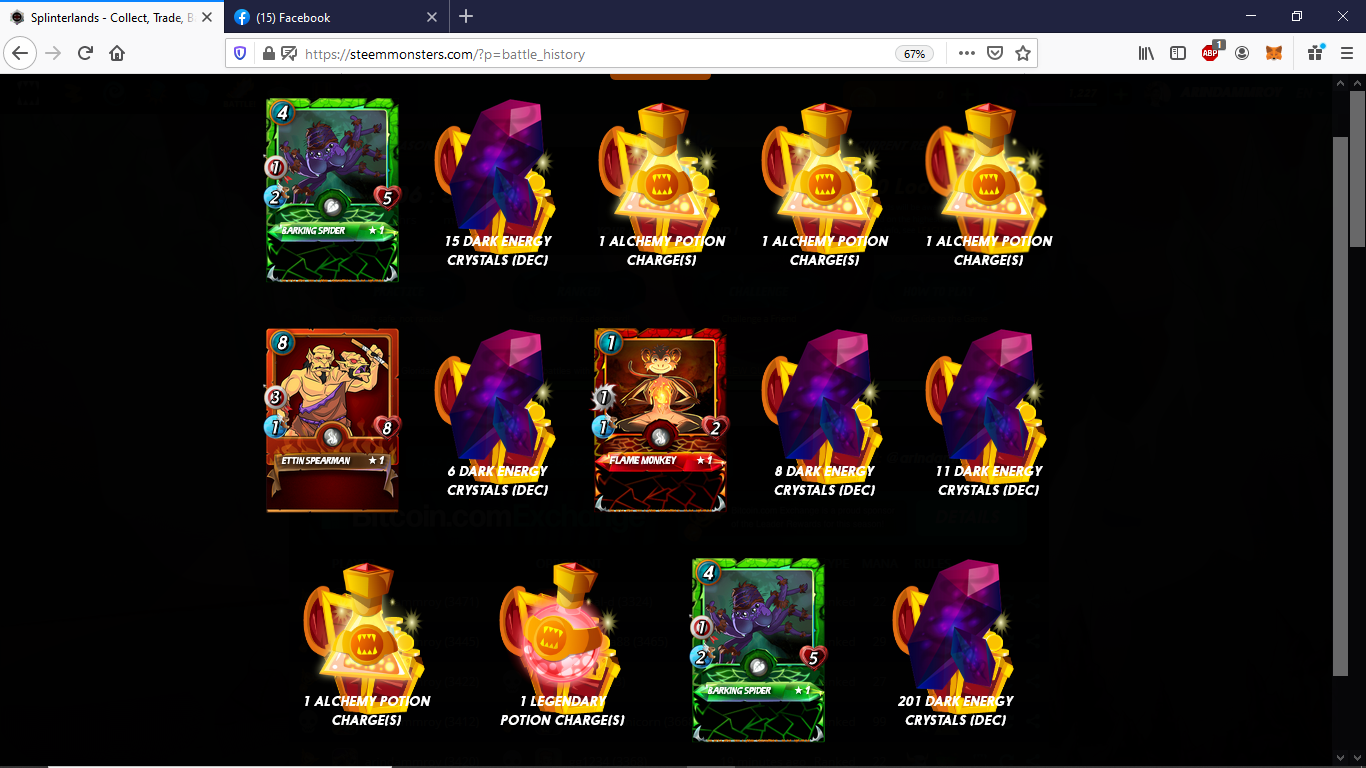Screen dimensions: 1366x768
Task: Restore down the Firefox window
Action: [1297, 16]
